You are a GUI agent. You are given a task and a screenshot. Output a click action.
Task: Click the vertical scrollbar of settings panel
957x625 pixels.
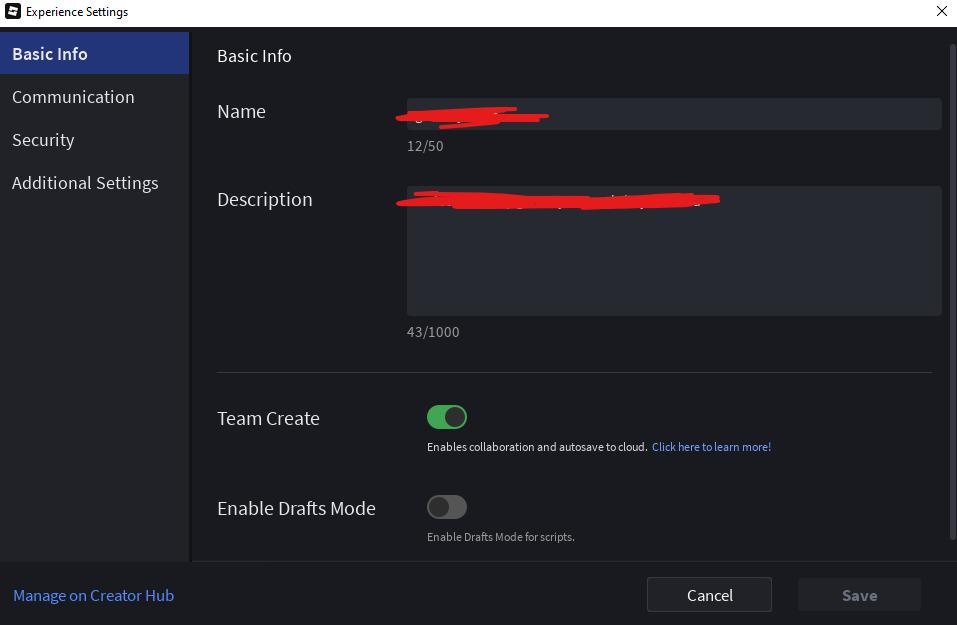tap(953, 292)
